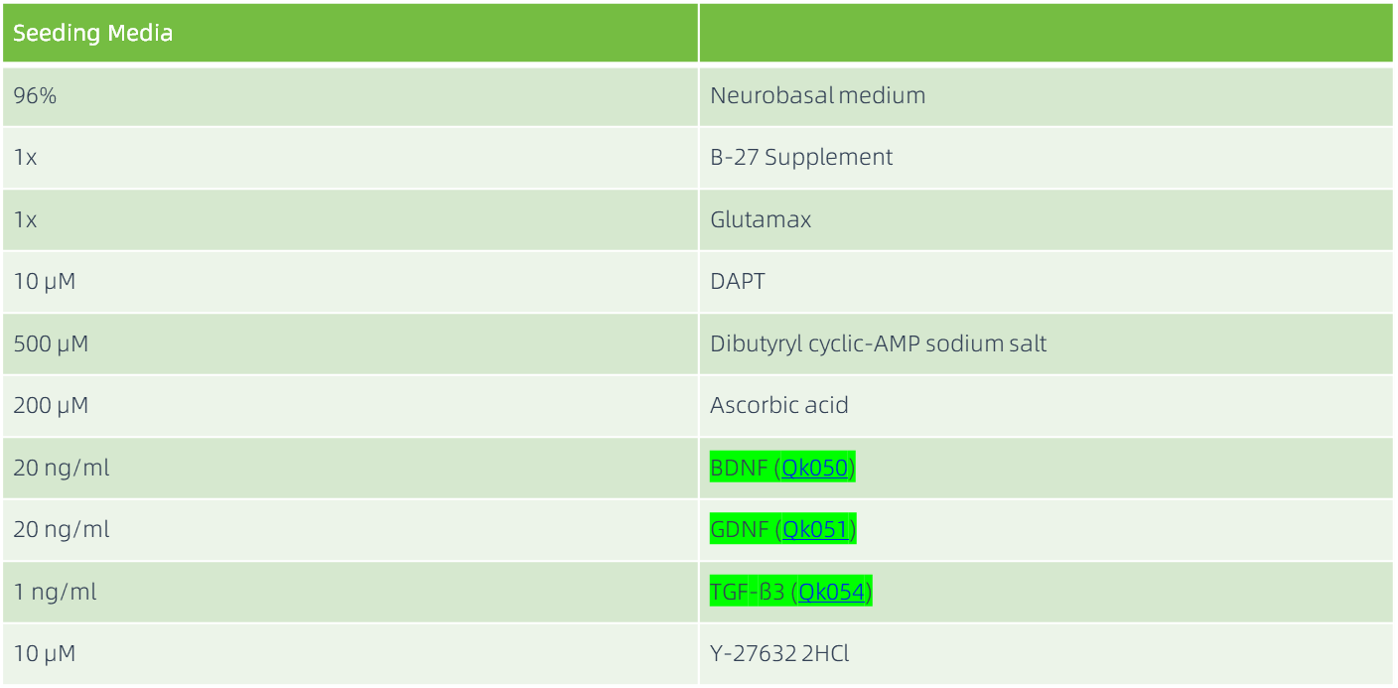
Task: Click the empty header cell beside Seeding Media
Action: [x=1046, y=33]
